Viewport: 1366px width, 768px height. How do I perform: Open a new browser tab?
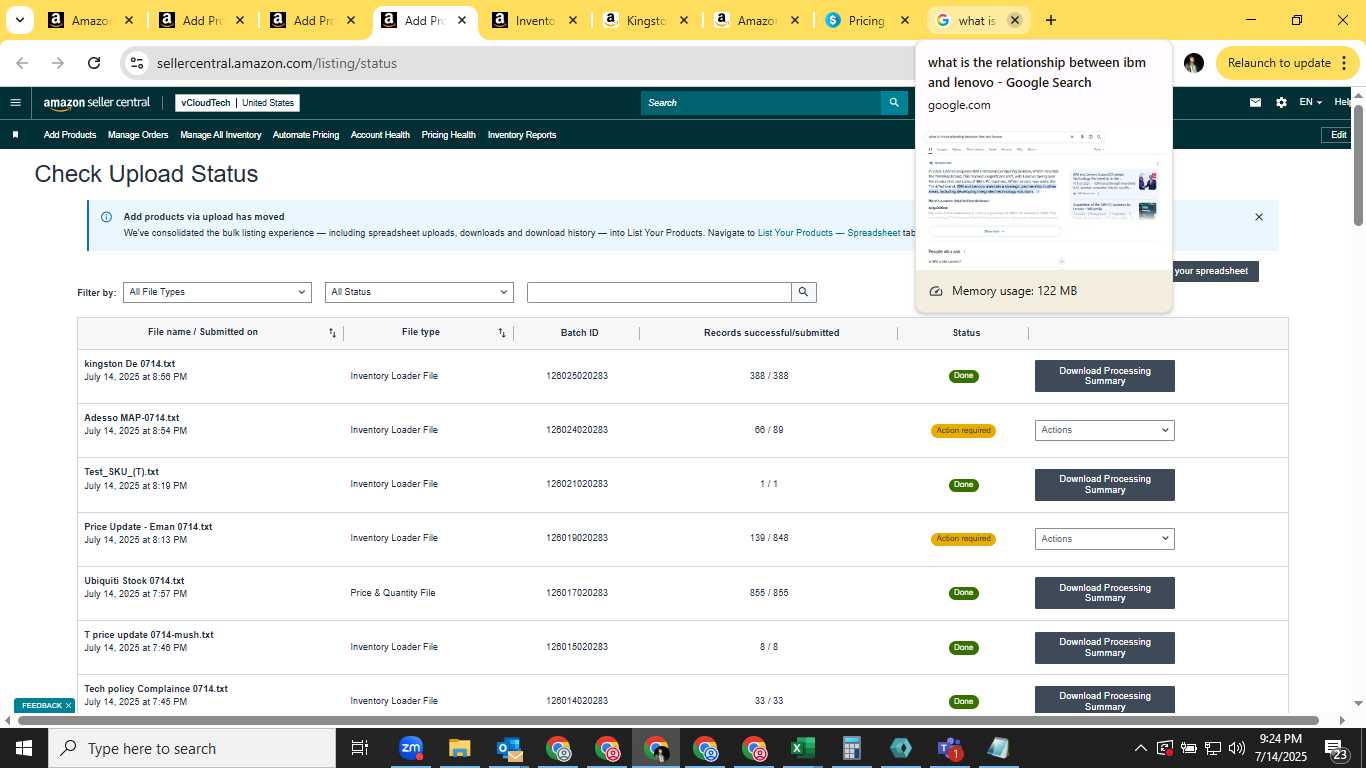pos(1050,20)
